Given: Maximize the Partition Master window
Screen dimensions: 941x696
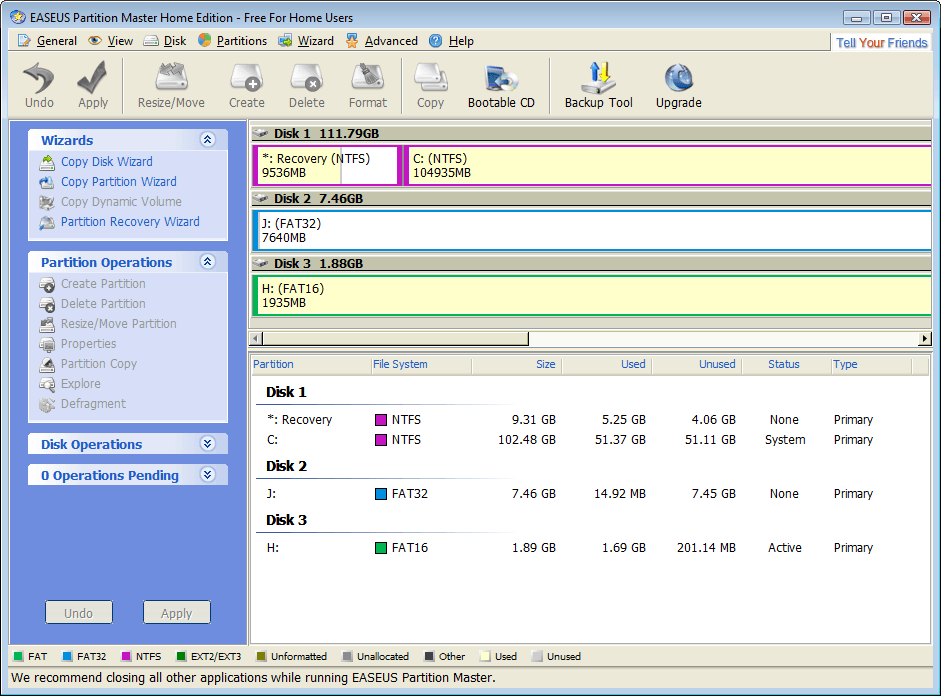Looking at the screenshot, I should [886, 17].
